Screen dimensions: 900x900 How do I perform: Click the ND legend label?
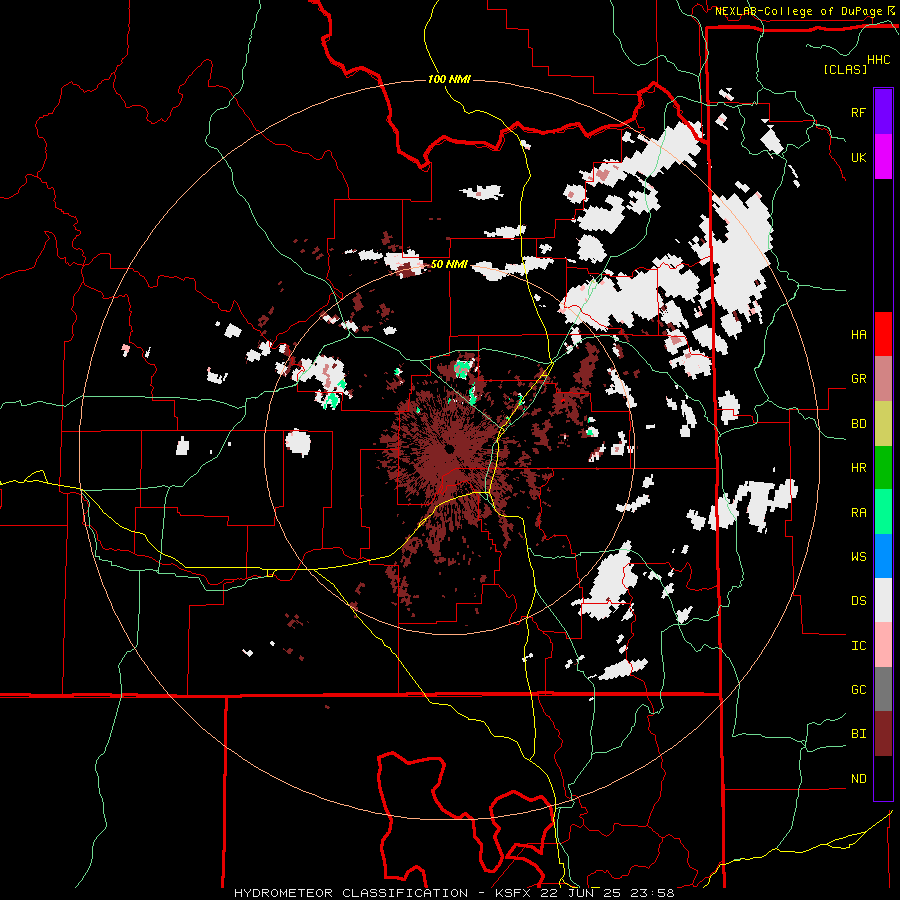pyautogui.click(x=858, y=779)
